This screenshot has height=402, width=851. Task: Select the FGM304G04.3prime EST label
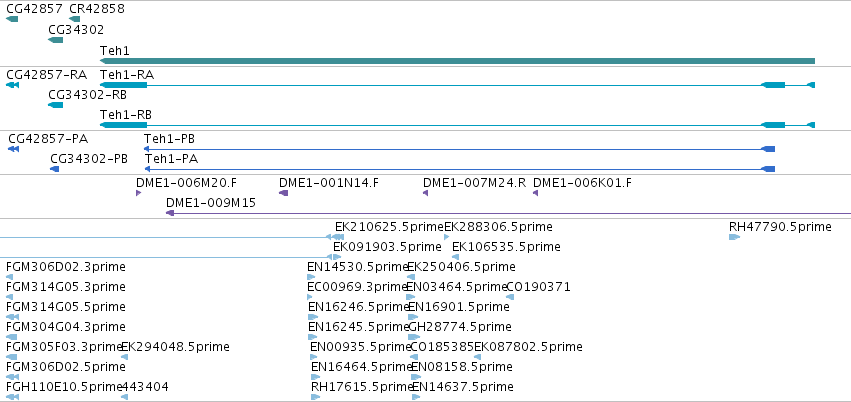[x=66, y=327]
